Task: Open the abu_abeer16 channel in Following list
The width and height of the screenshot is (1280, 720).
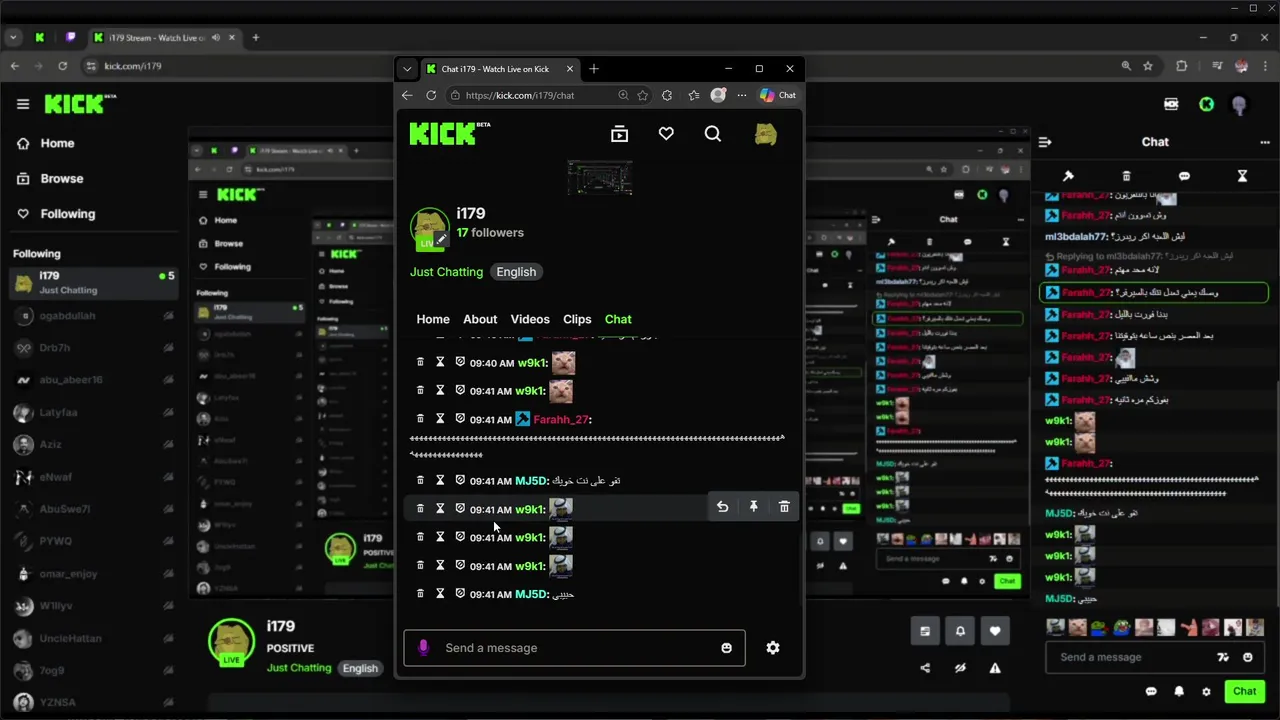Action: tap(93, 380)
